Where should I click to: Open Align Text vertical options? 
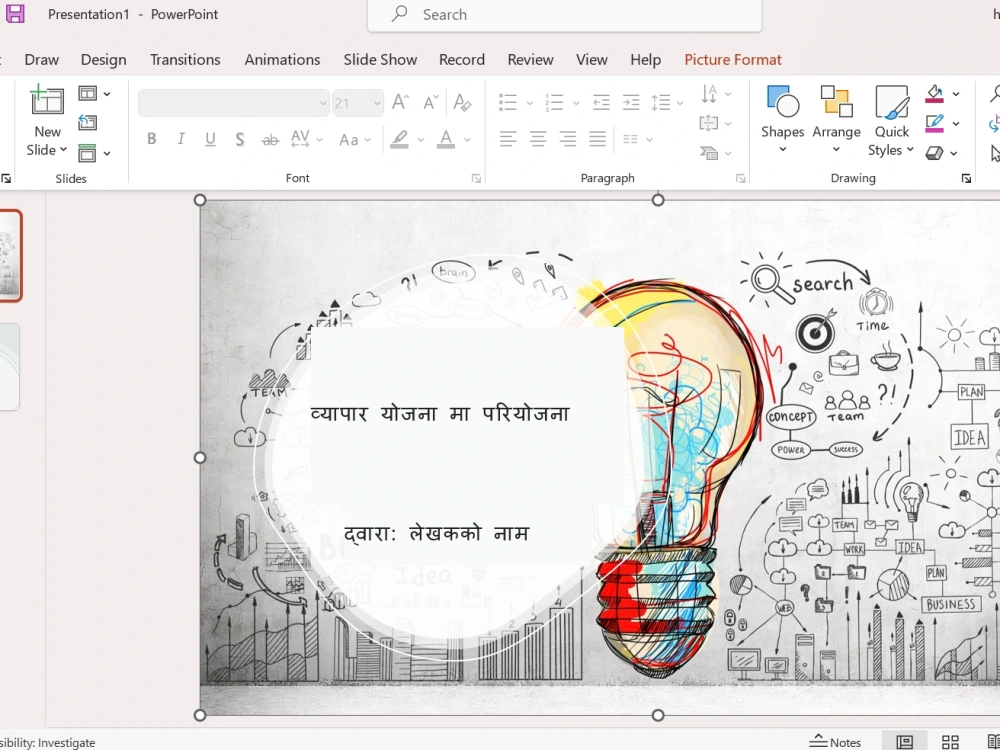[x=716, y=123]
